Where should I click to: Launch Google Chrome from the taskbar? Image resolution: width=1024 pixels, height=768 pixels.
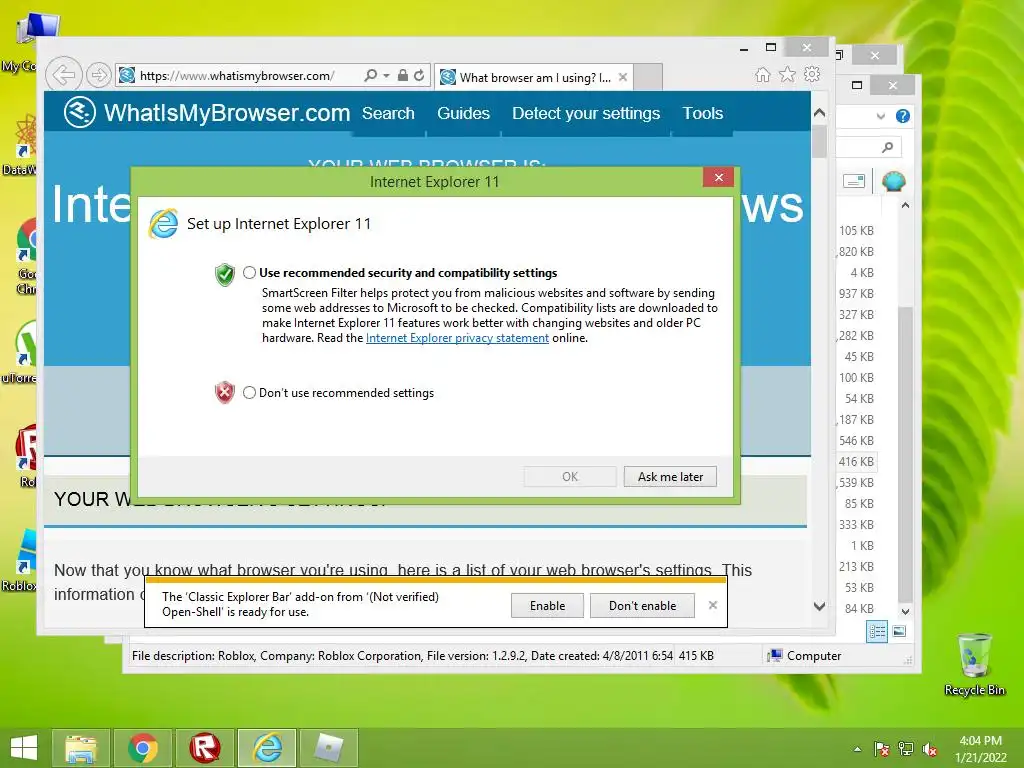pos(142,748)
